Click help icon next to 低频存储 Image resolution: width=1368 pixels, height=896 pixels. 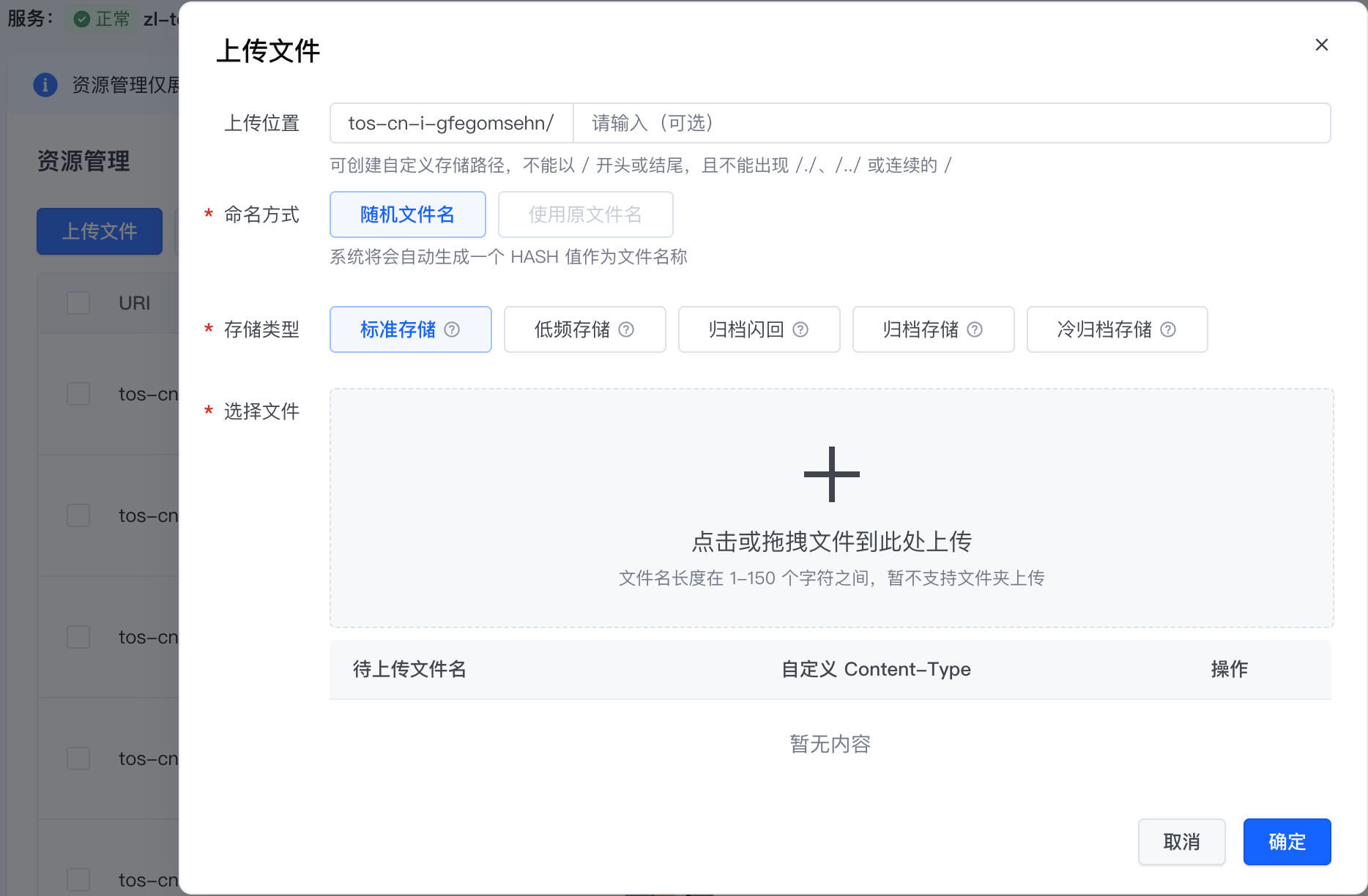(626, 329)
